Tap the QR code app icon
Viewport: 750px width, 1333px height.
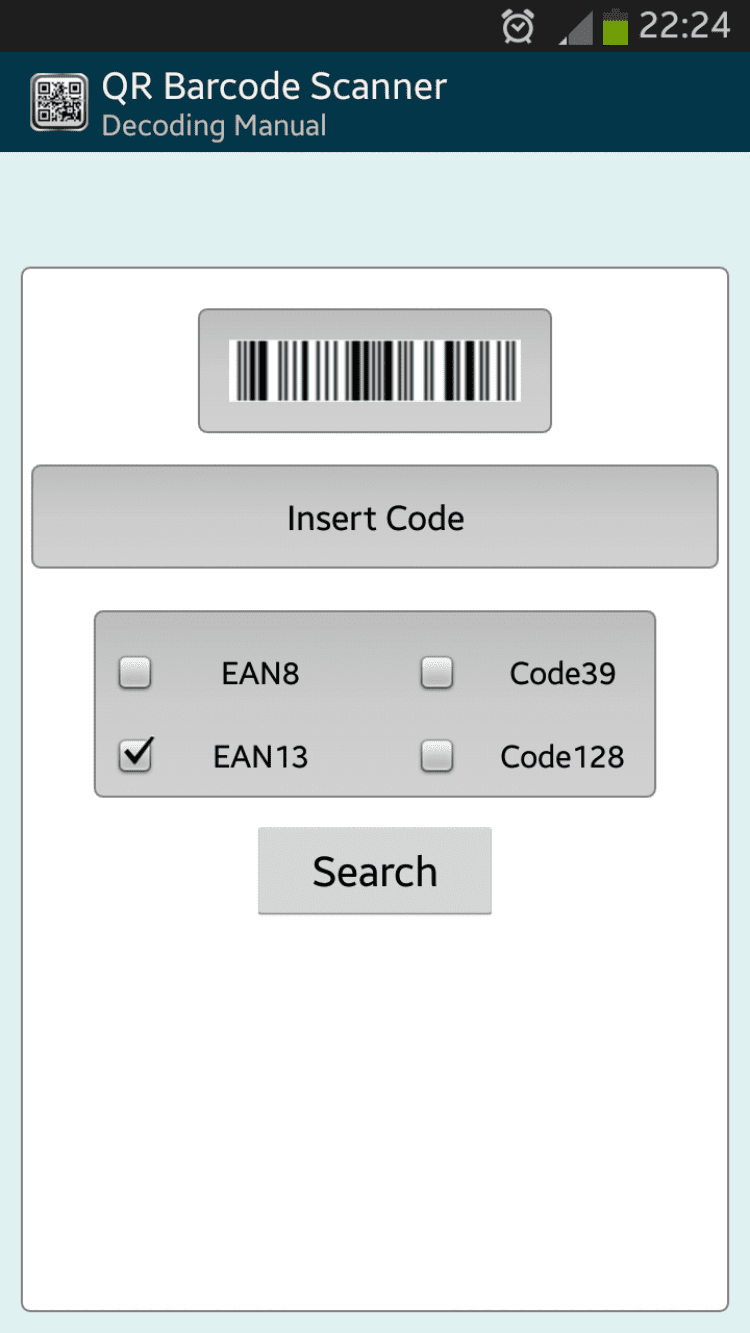click(58, 103)
